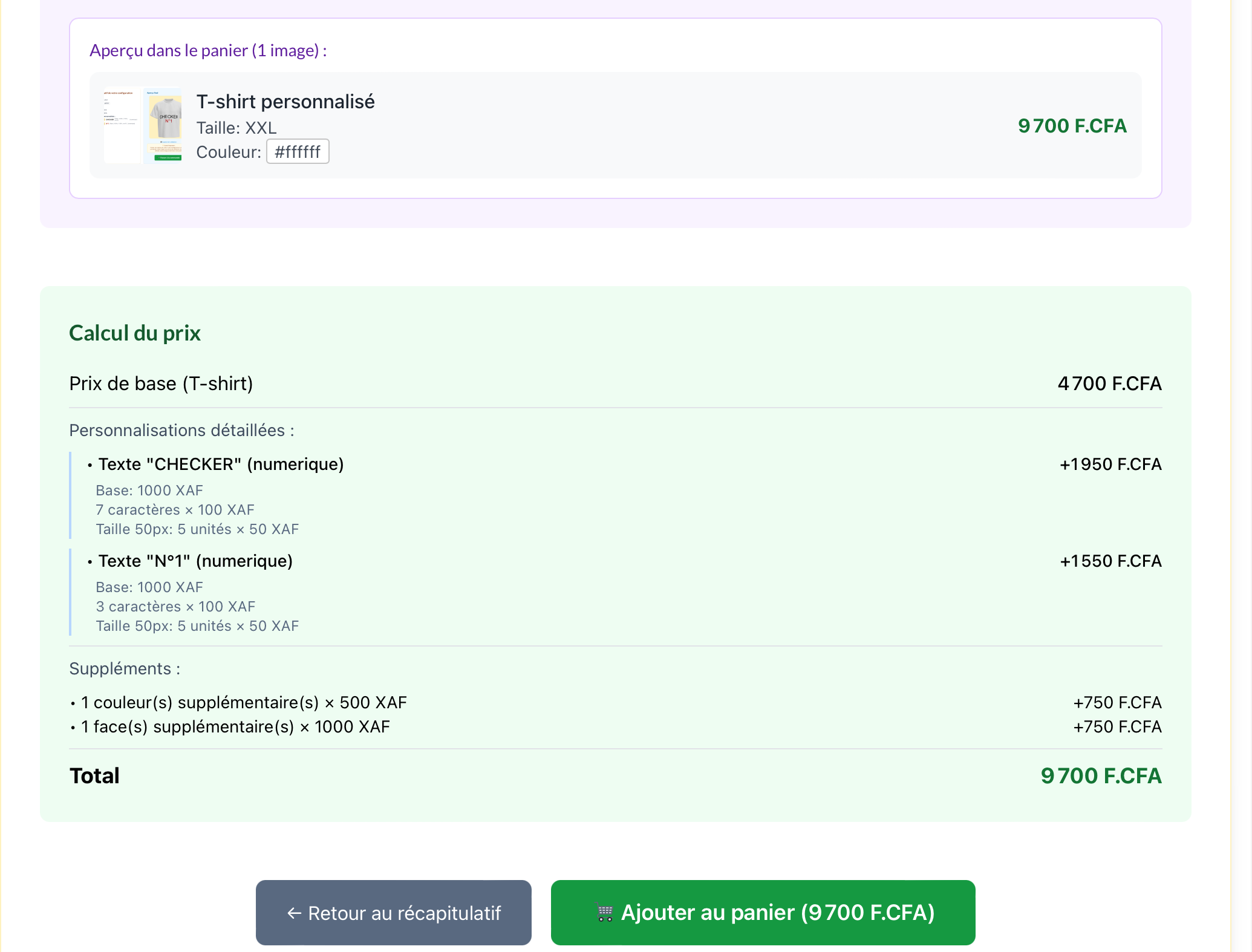Click the Calcul du prix heading
This screenshot has height=952, width=1252.
[135, 333]
